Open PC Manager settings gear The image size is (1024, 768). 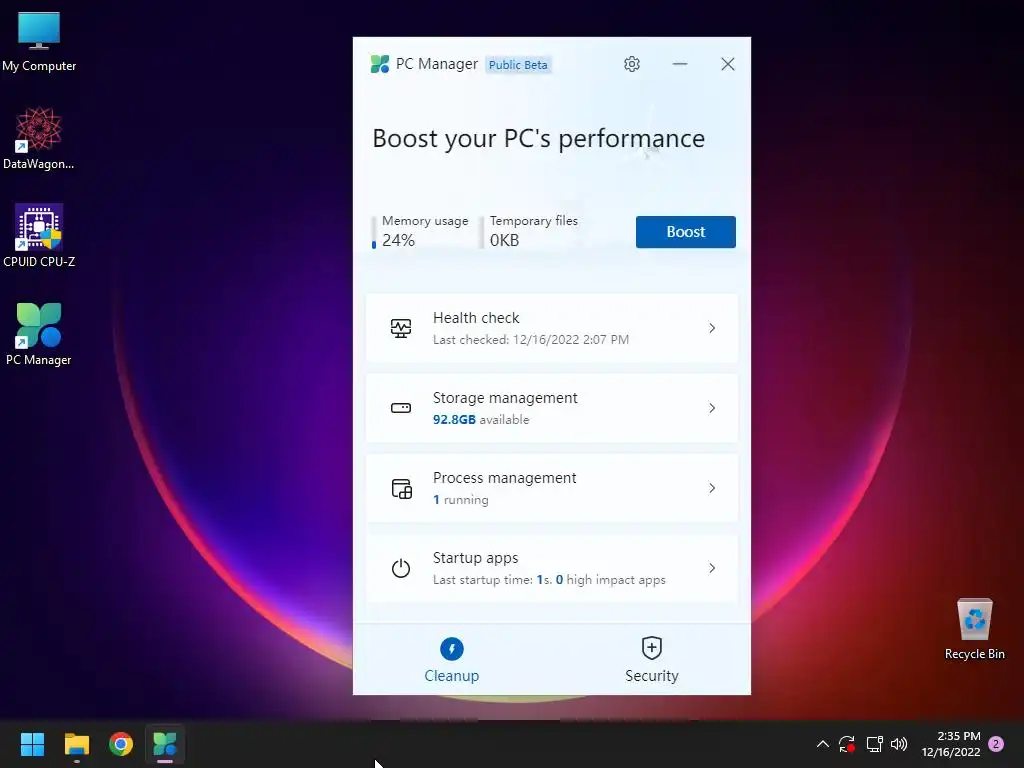[632, 64]
